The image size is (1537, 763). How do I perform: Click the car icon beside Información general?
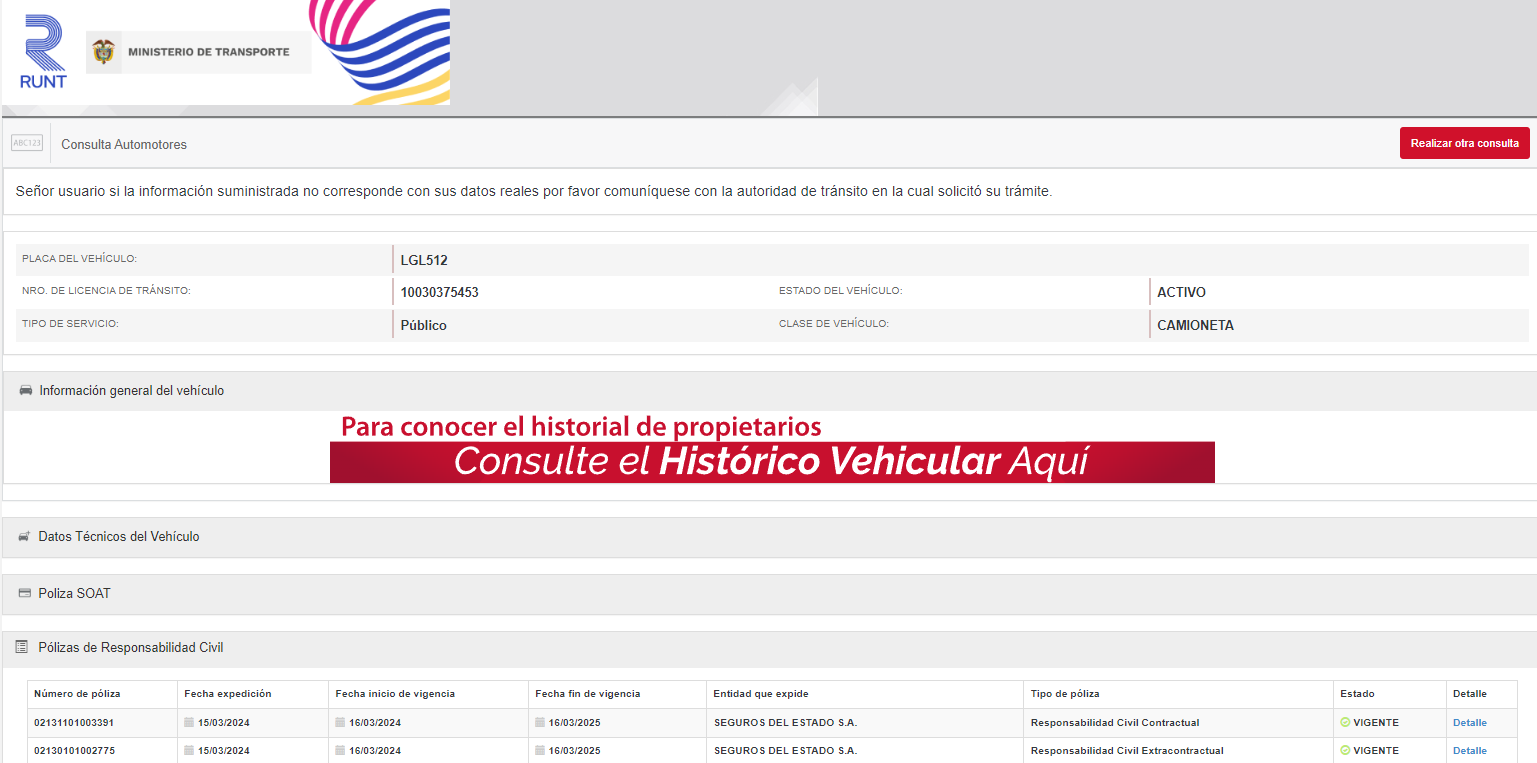click(x=26, y=390)
